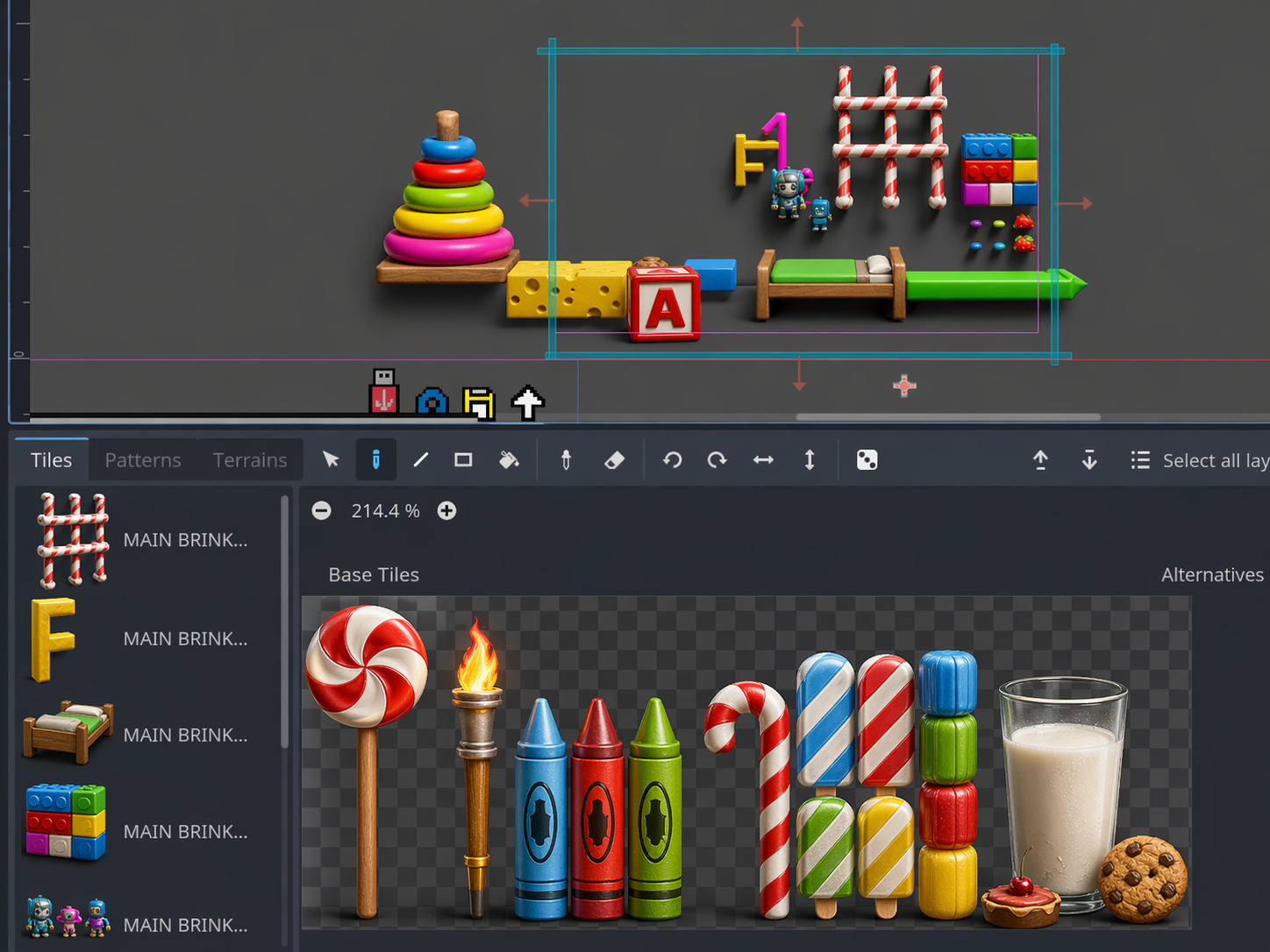The height and width of the screenshot is (952, 1270).
Task: Click the yellow cheese block in the viewport
Action: click(568, 289)
